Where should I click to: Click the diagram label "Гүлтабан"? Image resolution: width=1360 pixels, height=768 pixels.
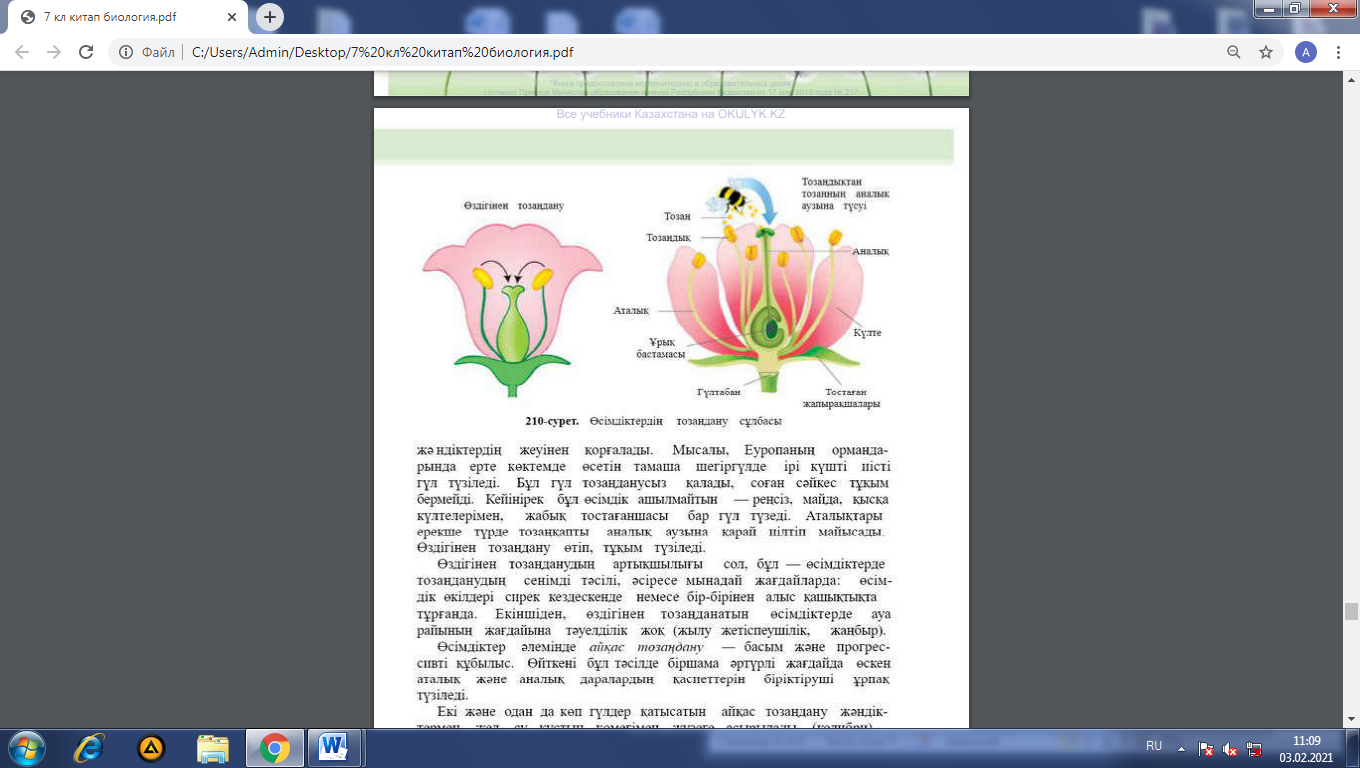719,392
